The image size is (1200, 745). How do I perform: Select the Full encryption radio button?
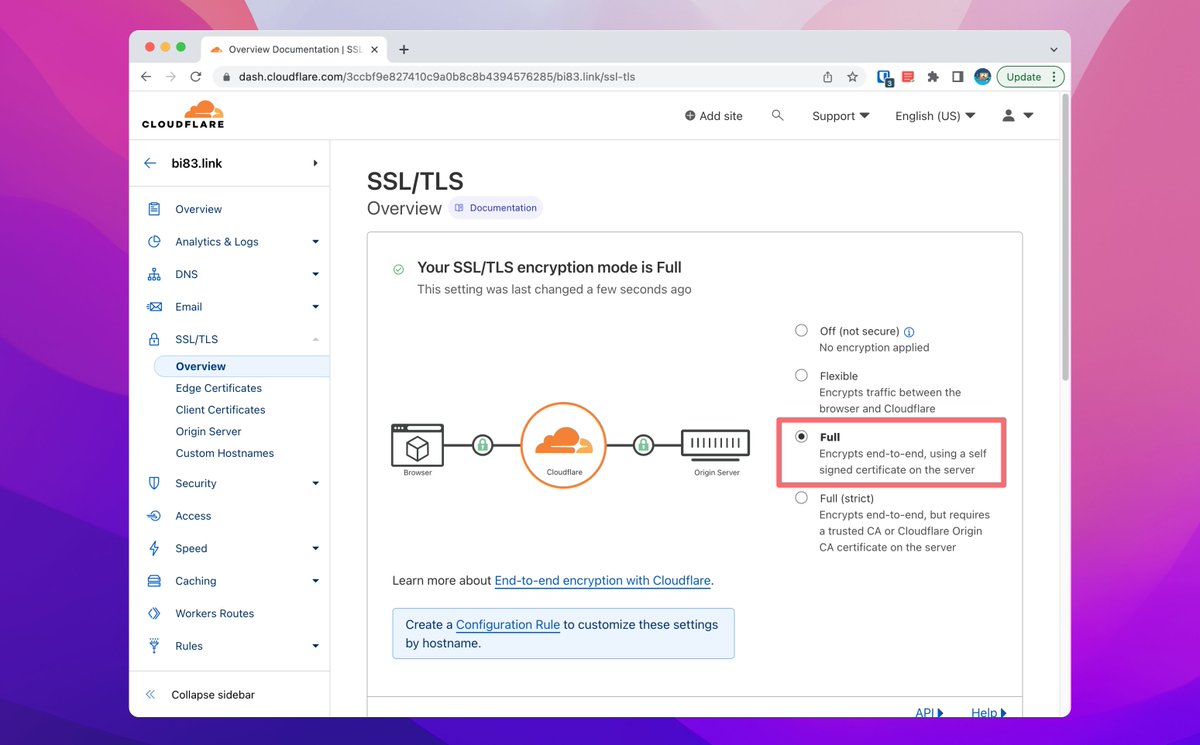pos(801,436)
